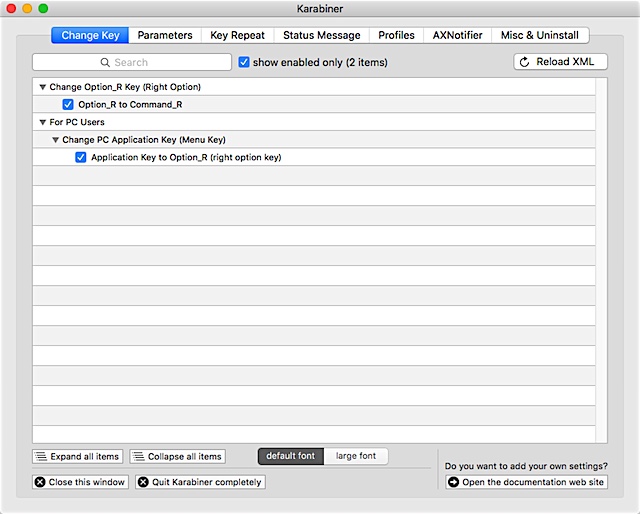Open the Parameters tab
The height and width of the screenshot is (514, 640).
click(165, 35)
